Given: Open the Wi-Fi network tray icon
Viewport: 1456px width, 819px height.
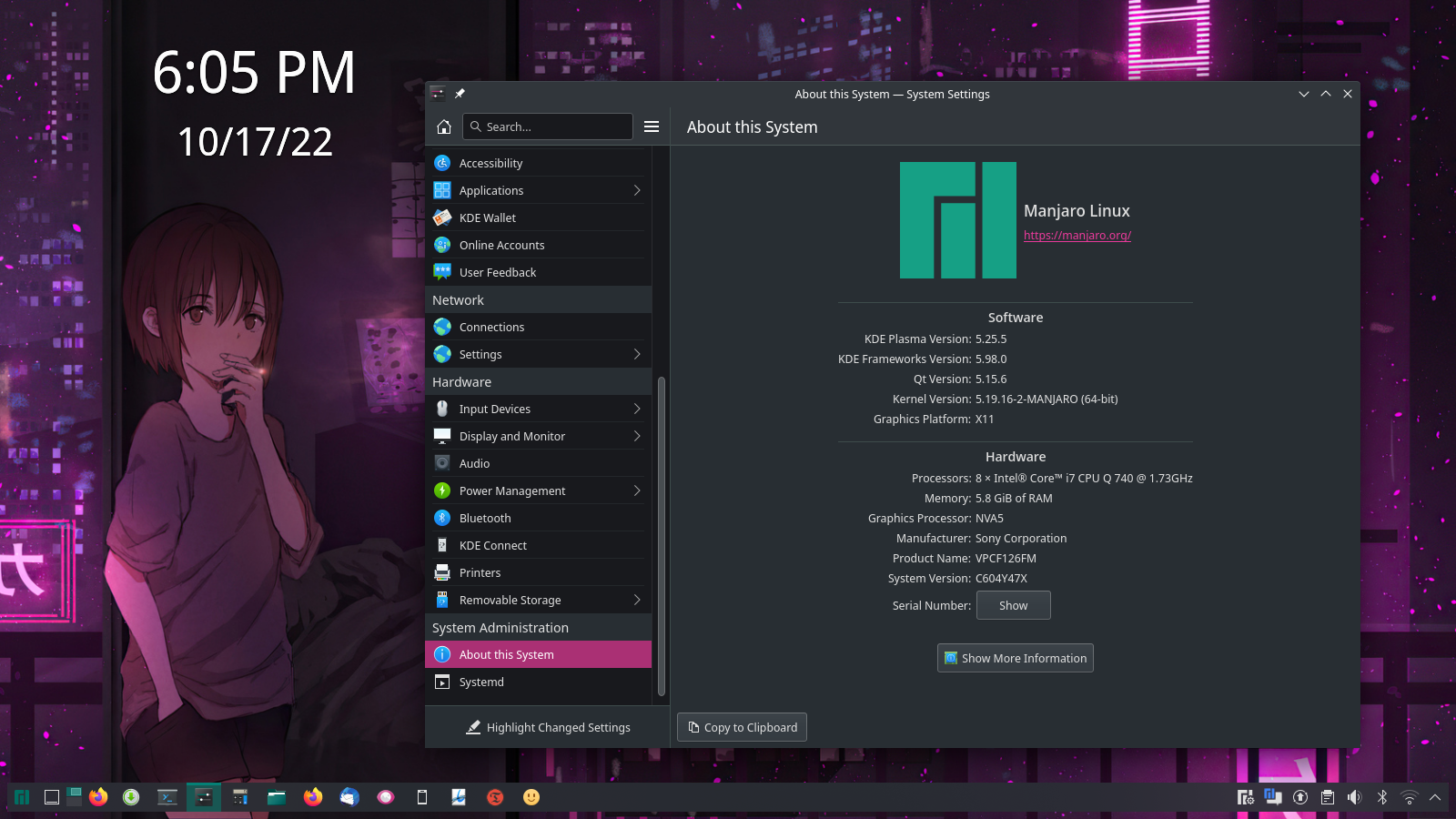Looking at the screenshot, I should (1410, 797).
